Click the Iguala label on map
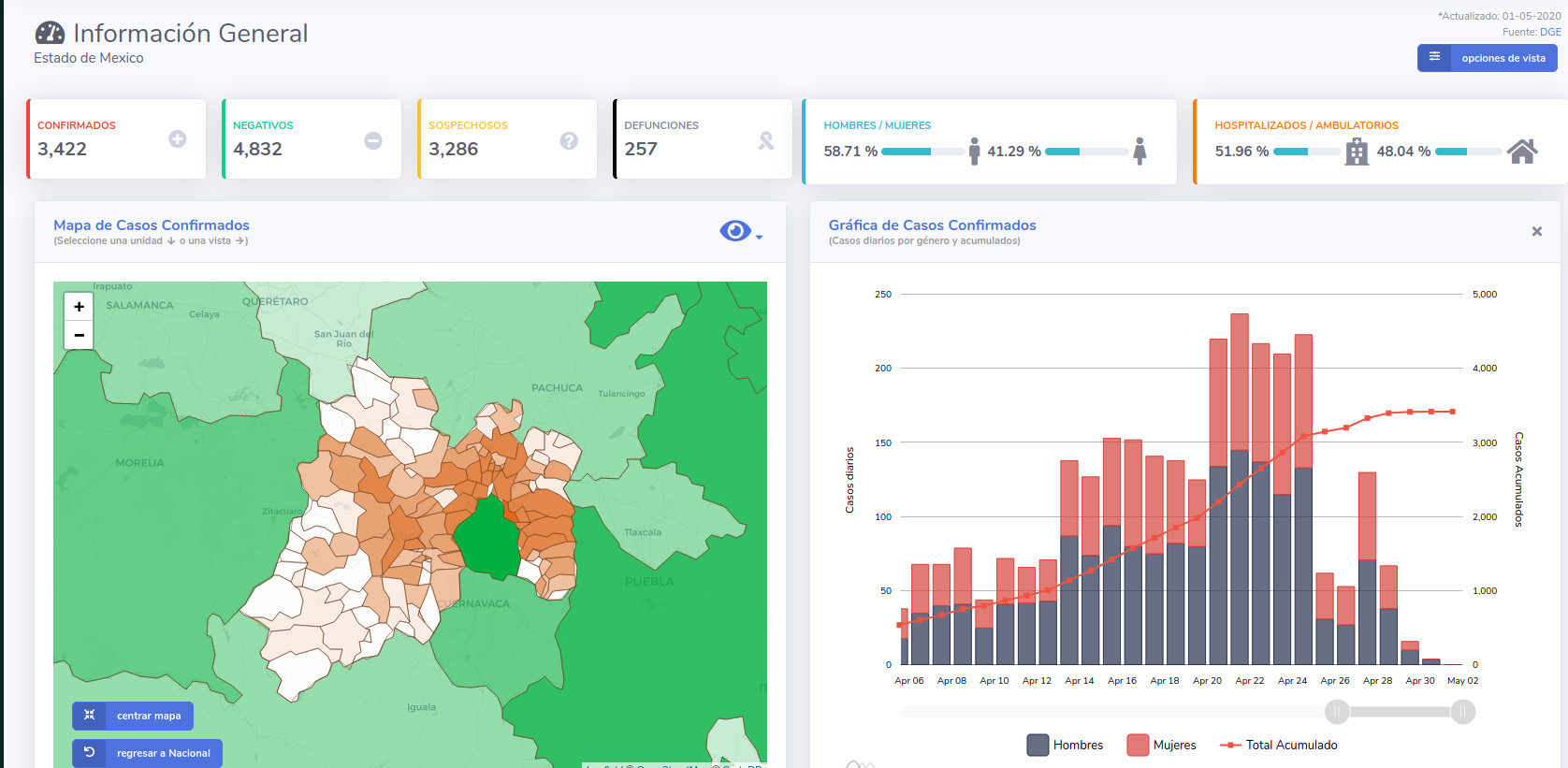 pos(421,707)
